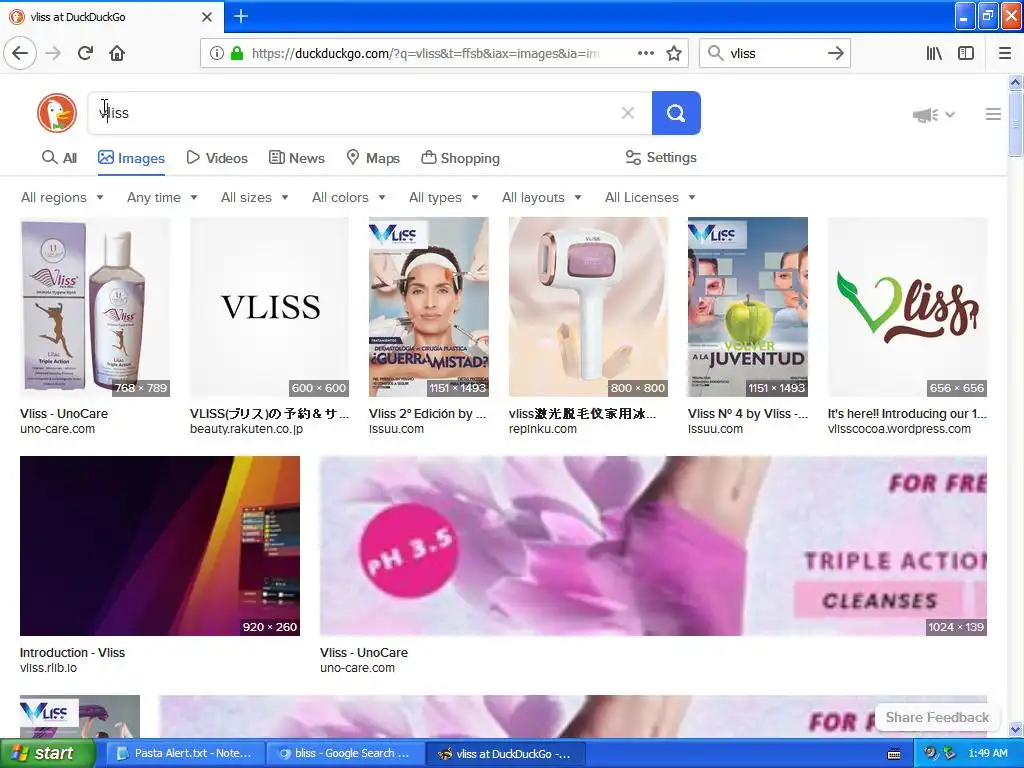Open the megaphone spread menu
Screen dimensions: 1024x768
933,115
